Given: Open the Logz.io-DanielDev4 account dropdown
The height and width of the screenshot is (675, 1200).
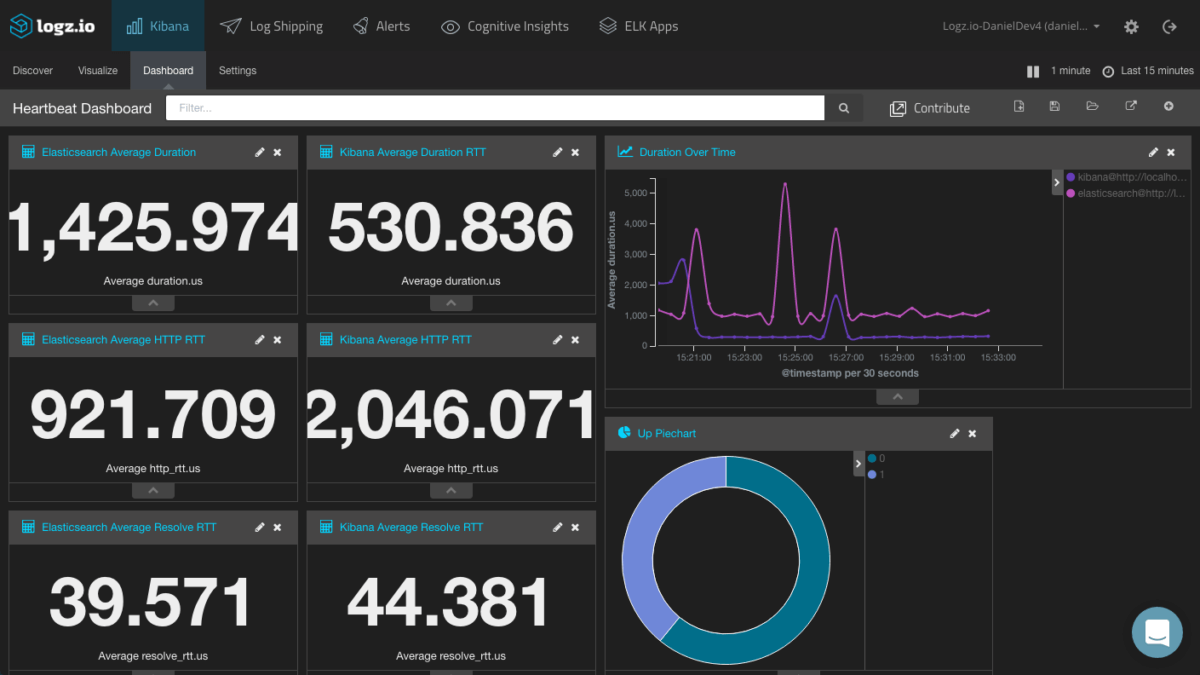Looking at the screenshot, I should pyautogui.click(x=1021, y=27).
